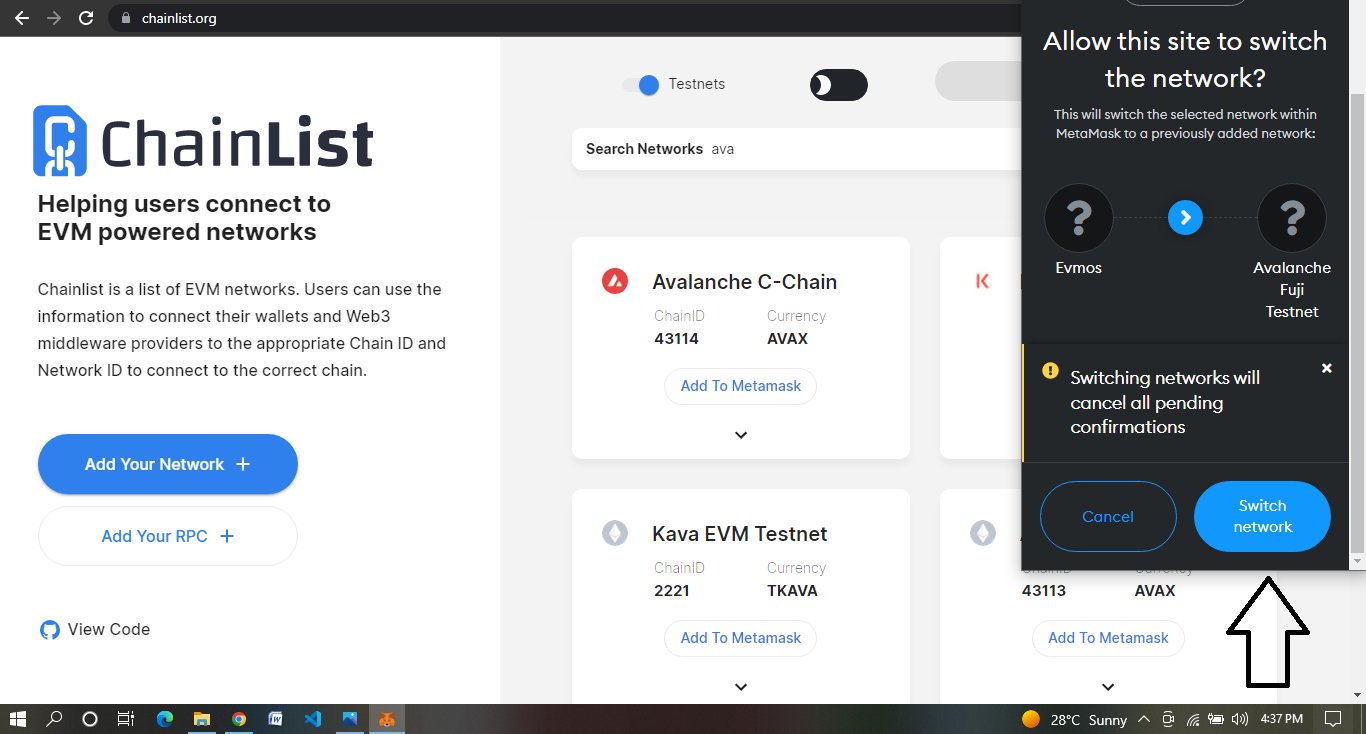Image resolution: width=1366 pixels, height=734 pixels.
Task: Click the volume speaker tray icon
Action: [1240, 719]
